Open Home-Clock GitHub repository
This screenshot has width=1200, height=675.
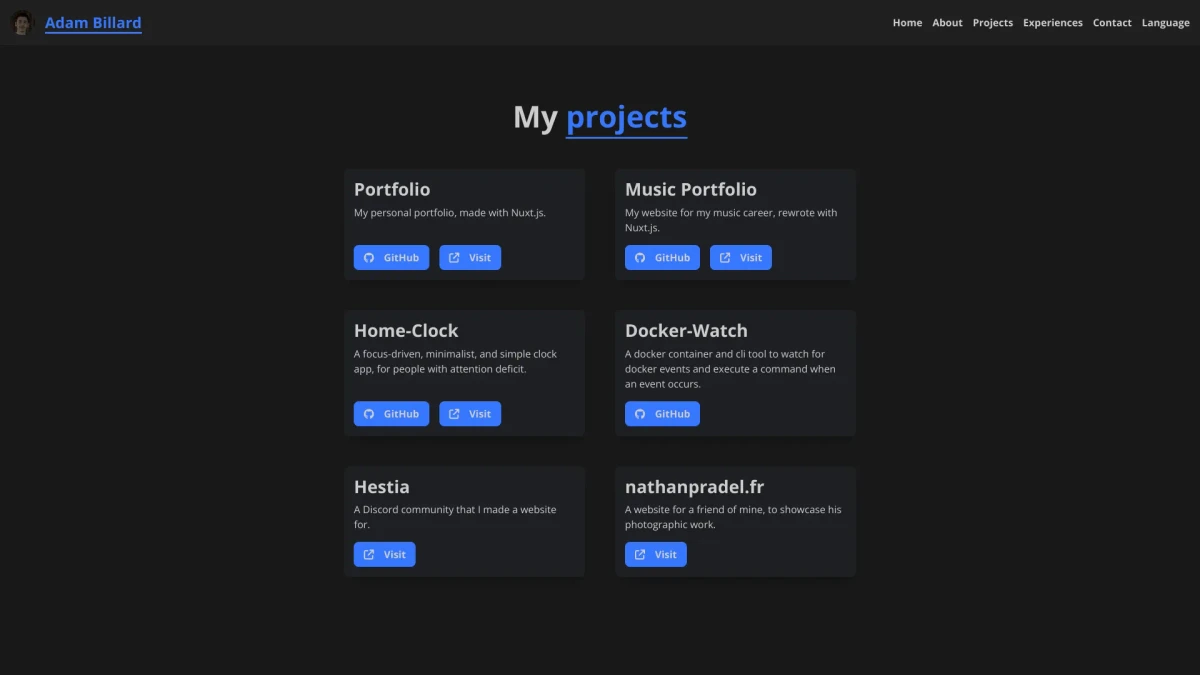(391, 414)
